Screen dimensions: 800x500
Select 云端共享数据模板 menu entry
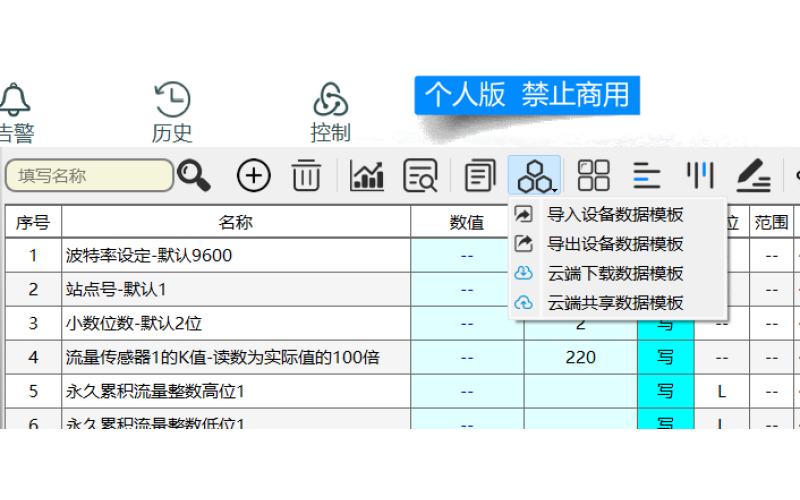tap(618, 303)
